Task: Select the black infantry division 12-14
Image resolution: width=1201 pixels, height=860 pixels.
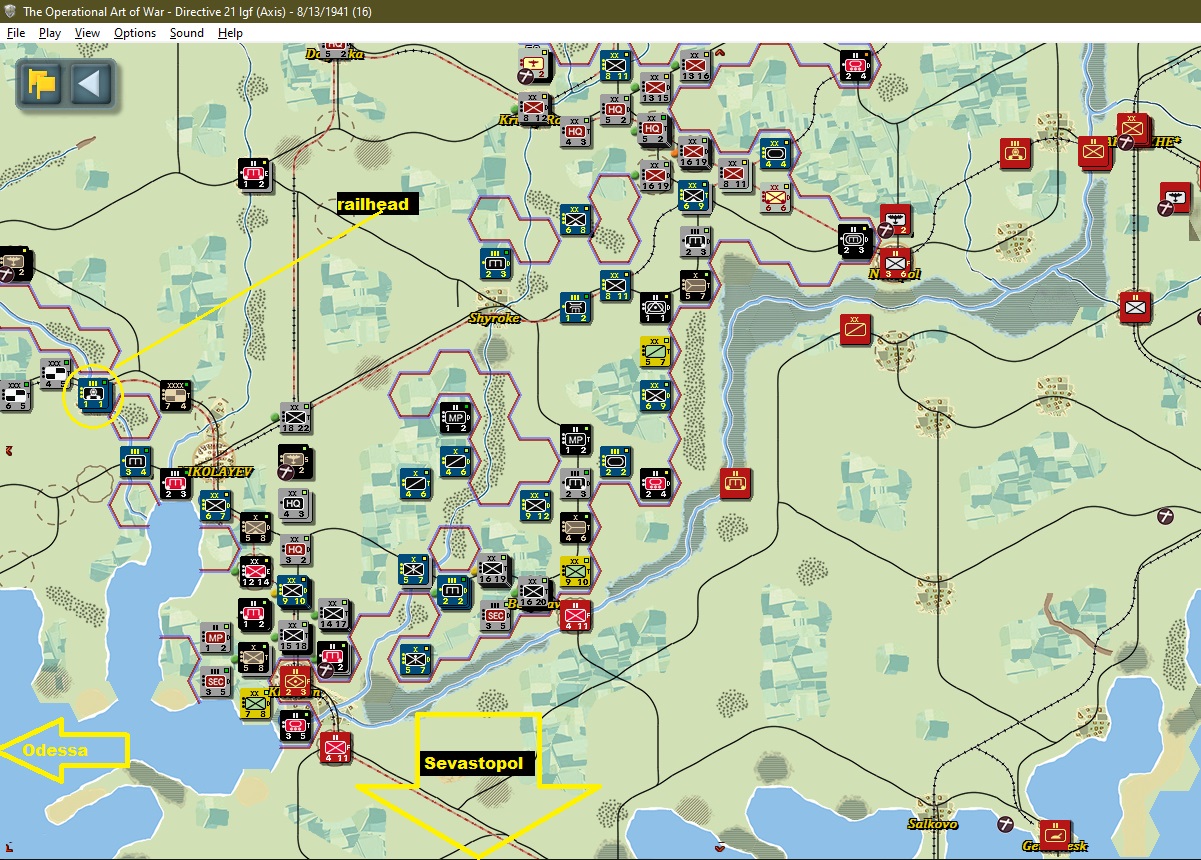Action: (255, 572)
